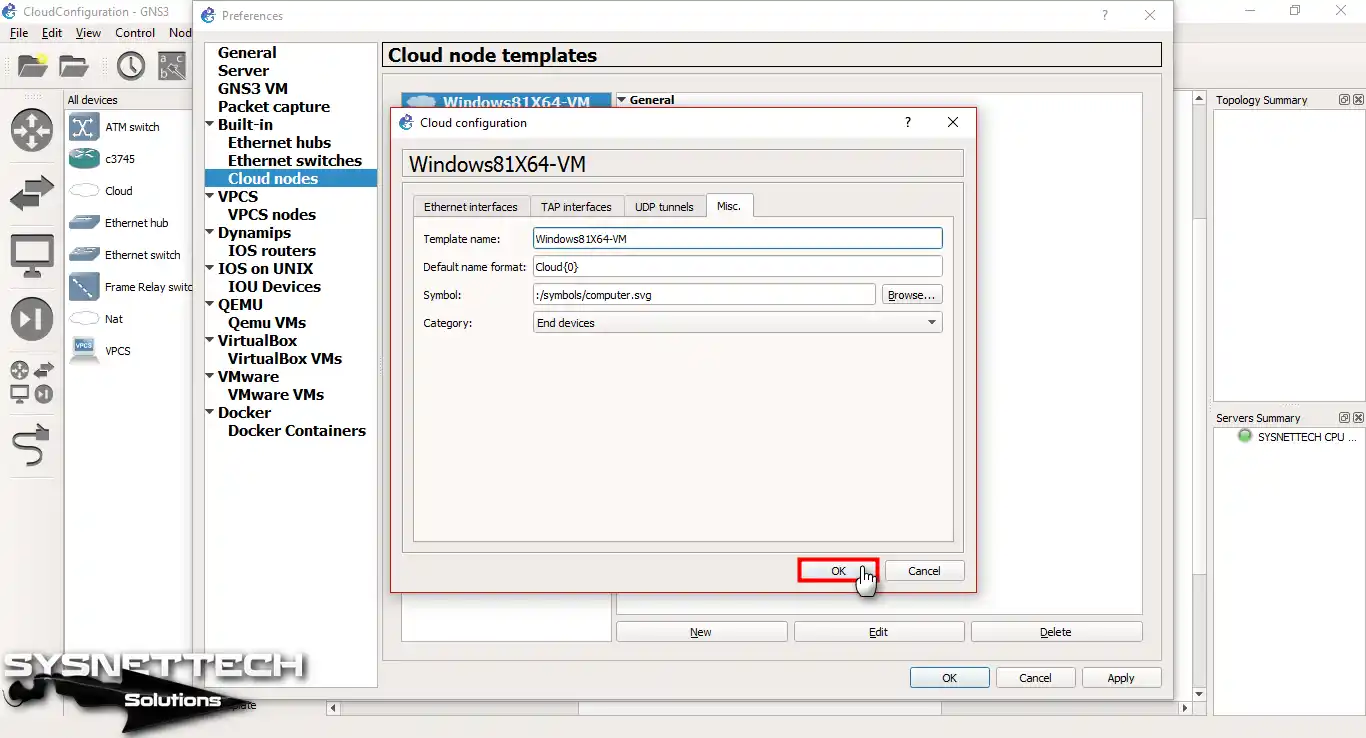Collapse the Built-in tree group
This screenshot has height=738, width=1366.
pos(210,125)
